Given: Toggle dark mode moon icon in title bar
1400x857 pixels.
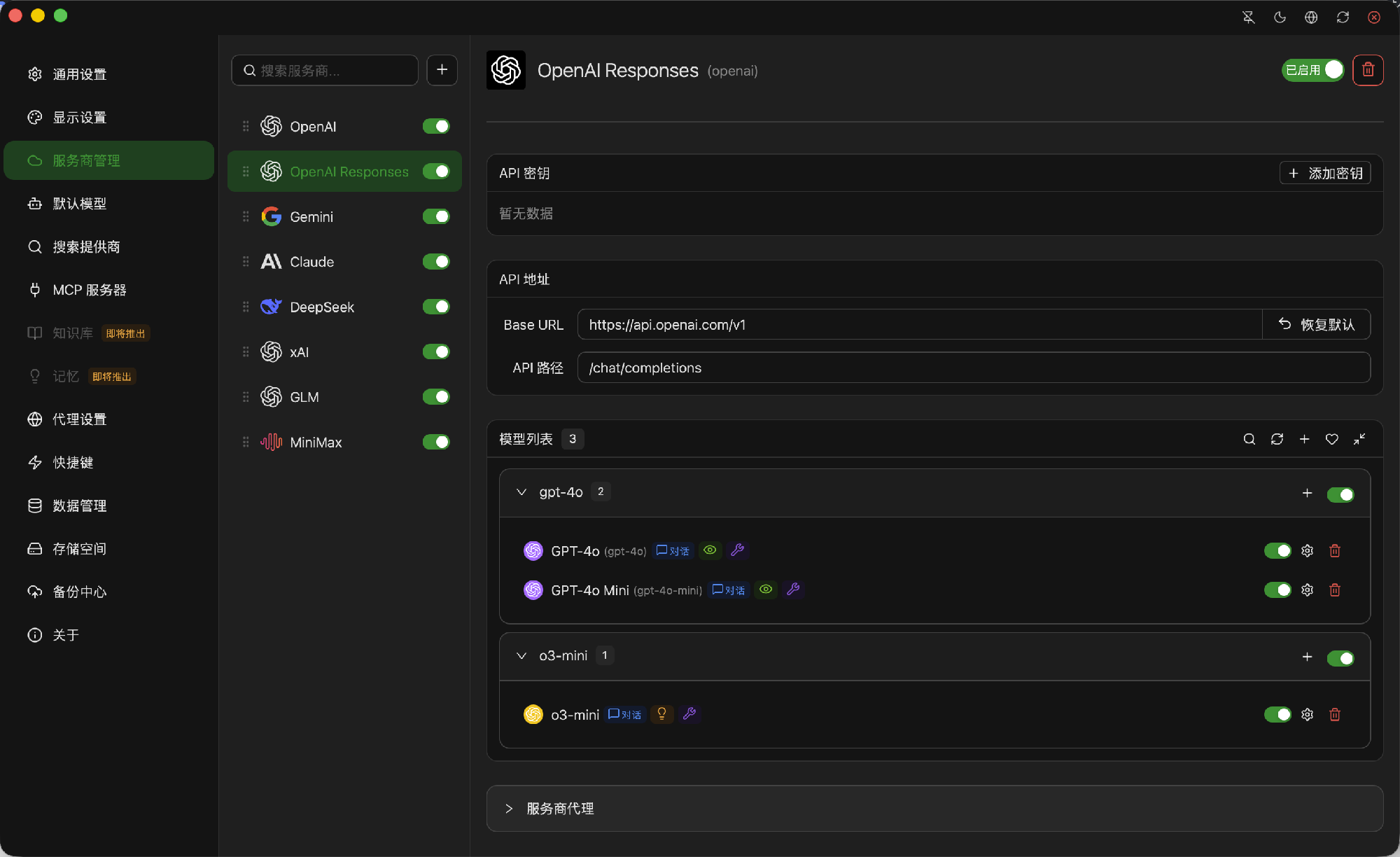Looking at the screenshot, I should click(x=1280, y=17).
